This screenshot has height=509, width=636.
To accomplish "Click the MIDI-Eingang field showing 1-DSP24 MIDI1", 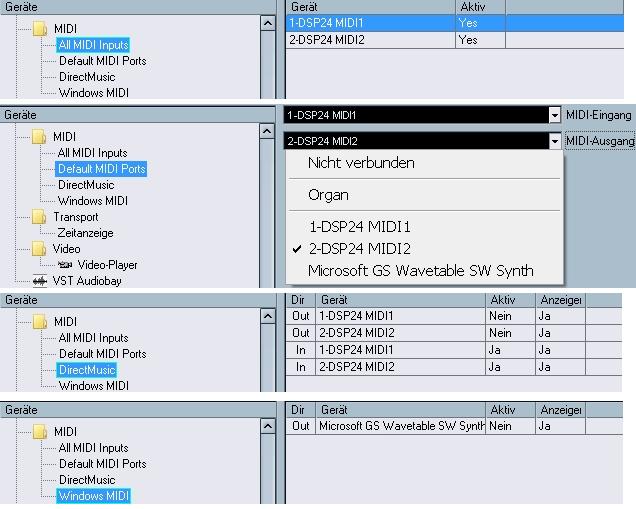I will (417, 116).
